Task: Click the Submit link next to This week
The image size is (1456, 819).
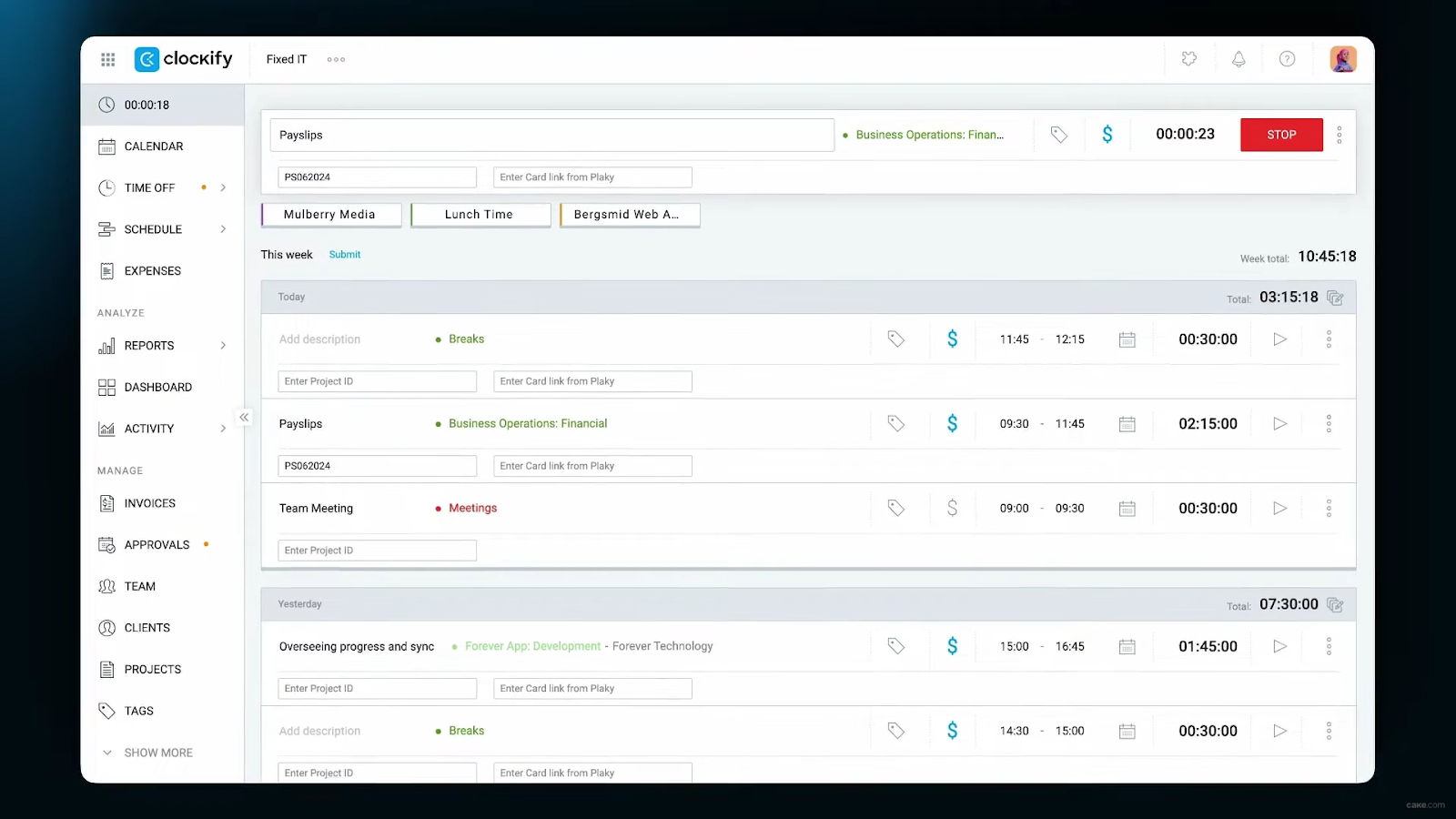Action: click(344, 255)
